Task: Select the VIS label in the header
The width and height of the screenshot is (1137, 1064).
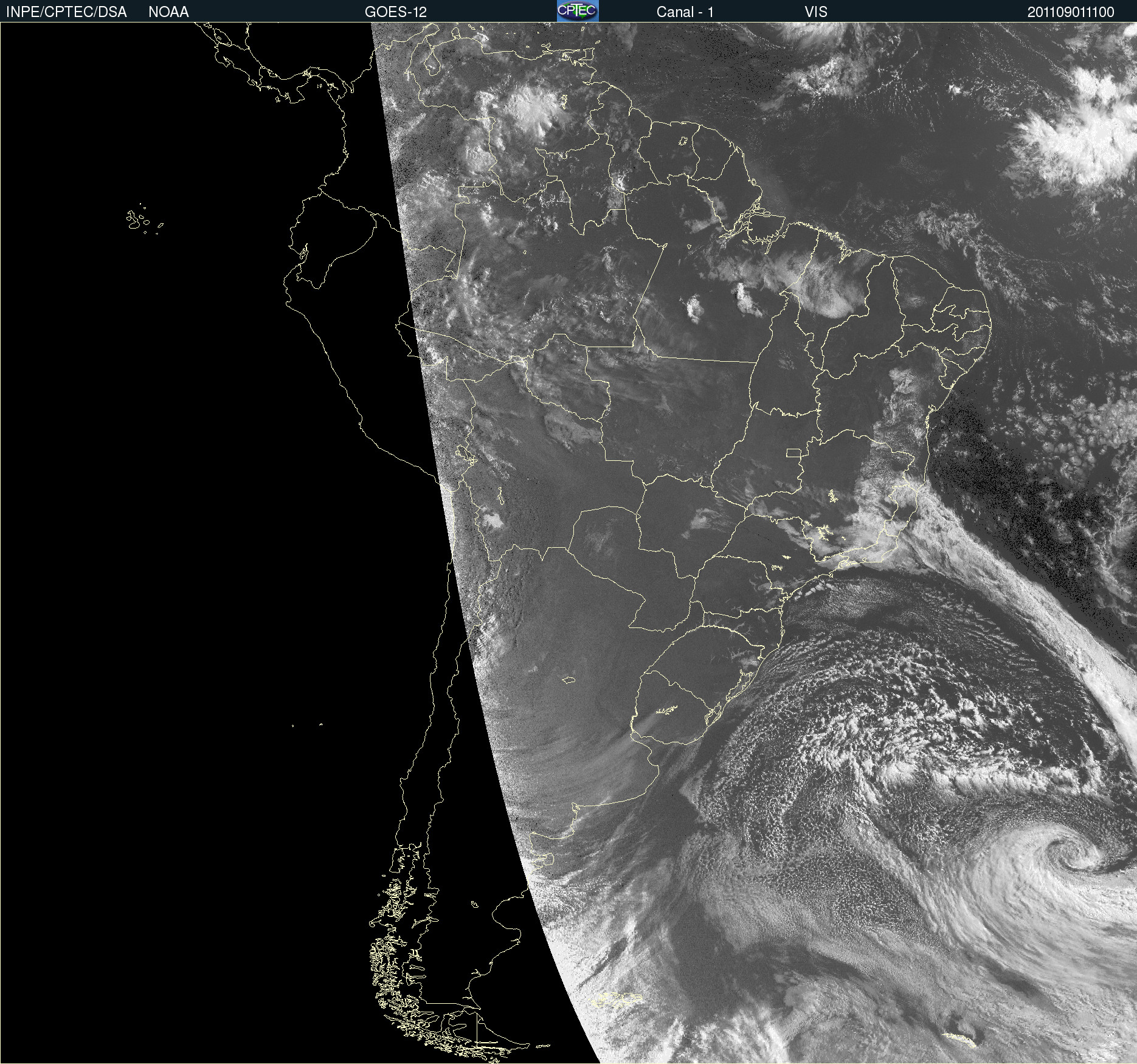Action: coord(816,12)
